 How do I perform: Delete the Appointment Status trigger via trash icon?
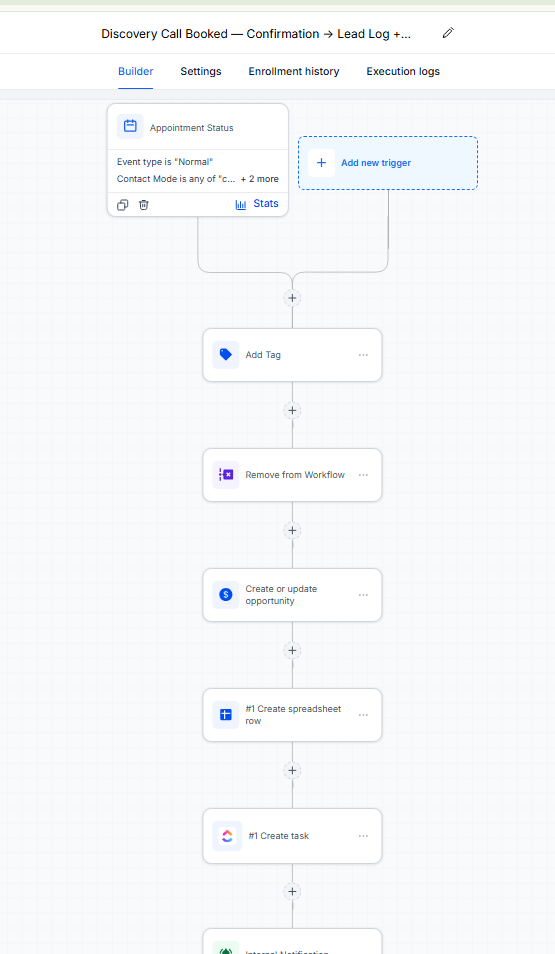tap(144, 205)
